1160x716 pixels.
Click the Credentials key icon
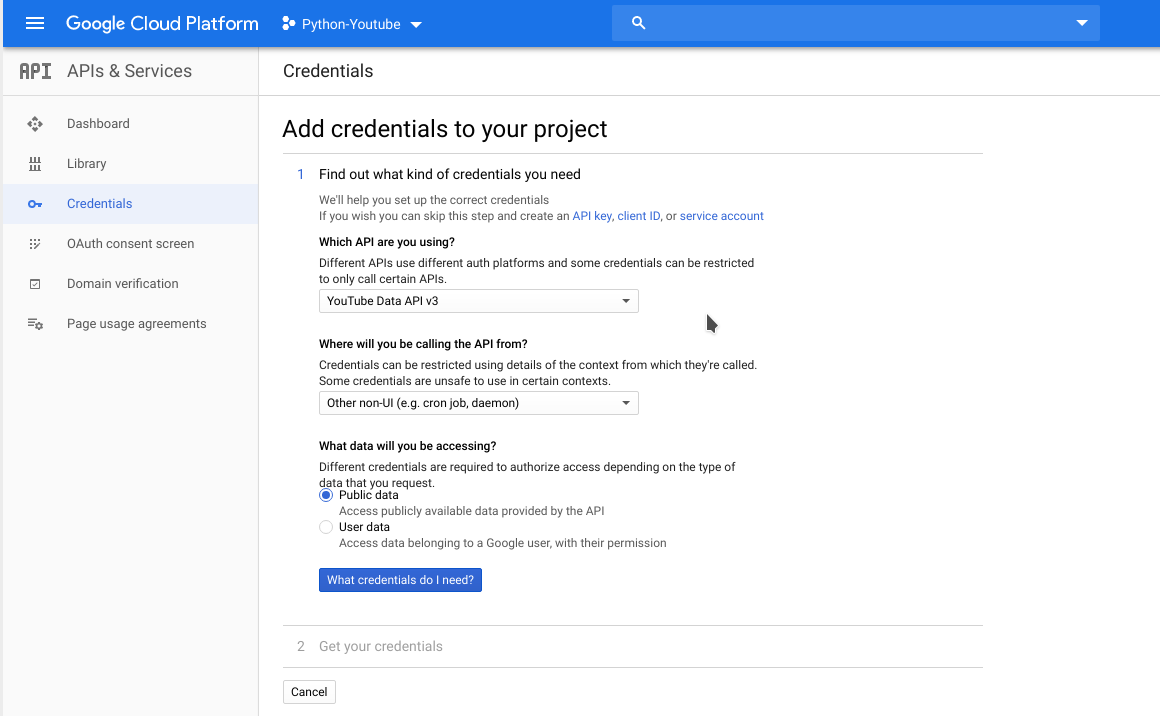pos(35,203)
